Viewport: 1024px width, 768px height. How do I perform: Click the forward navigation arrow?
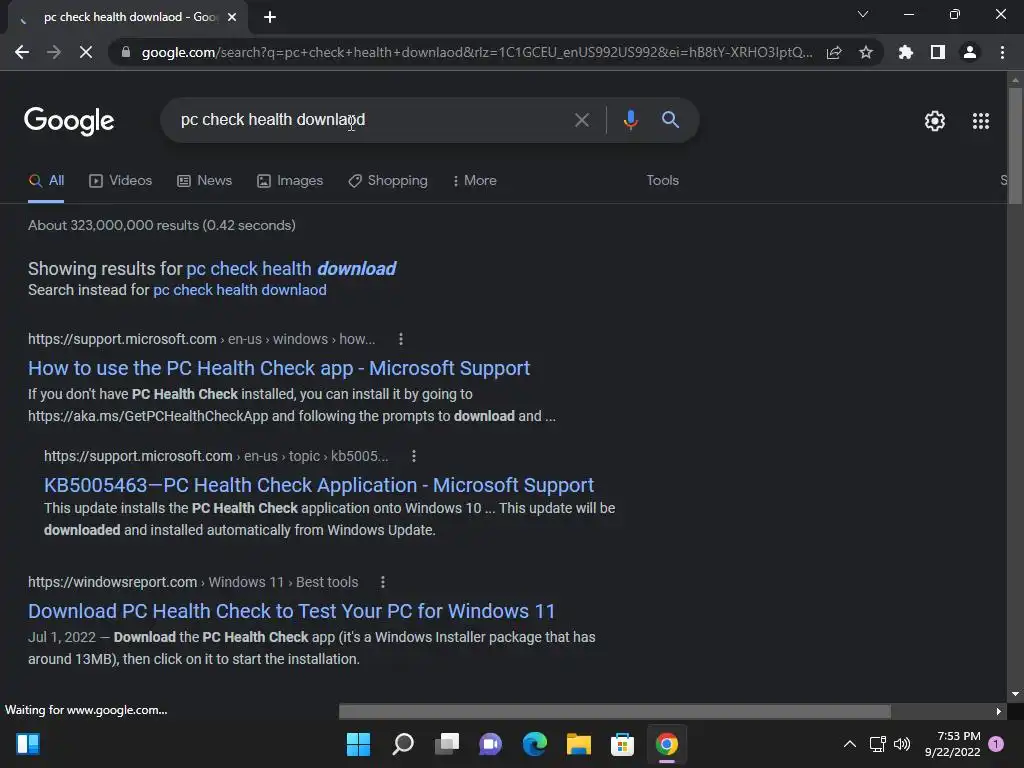(54, 52)
